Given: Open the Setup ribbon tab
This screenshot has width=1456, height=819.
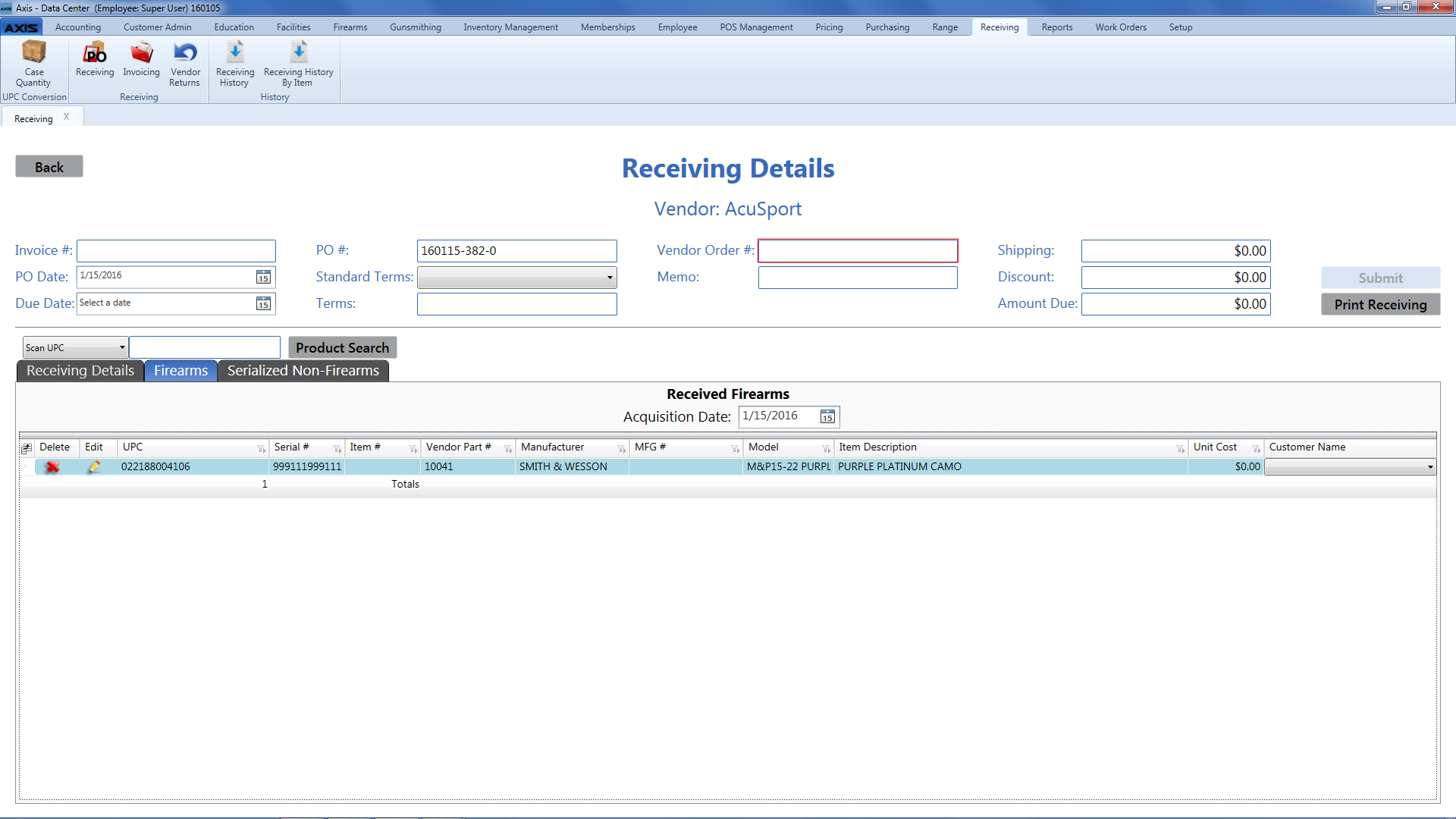Looking at the screenshot, I should (1181, 27).
